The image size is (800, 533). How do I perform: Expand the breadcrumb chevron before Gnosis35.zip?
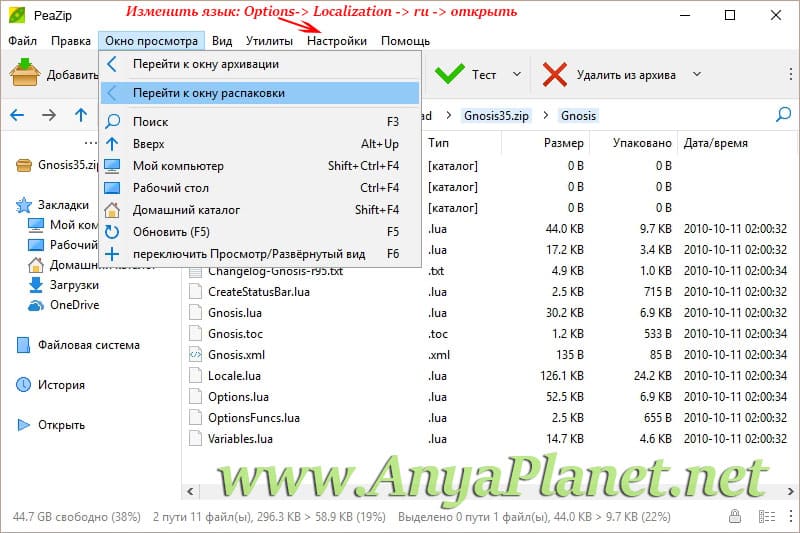click(448, 116)
